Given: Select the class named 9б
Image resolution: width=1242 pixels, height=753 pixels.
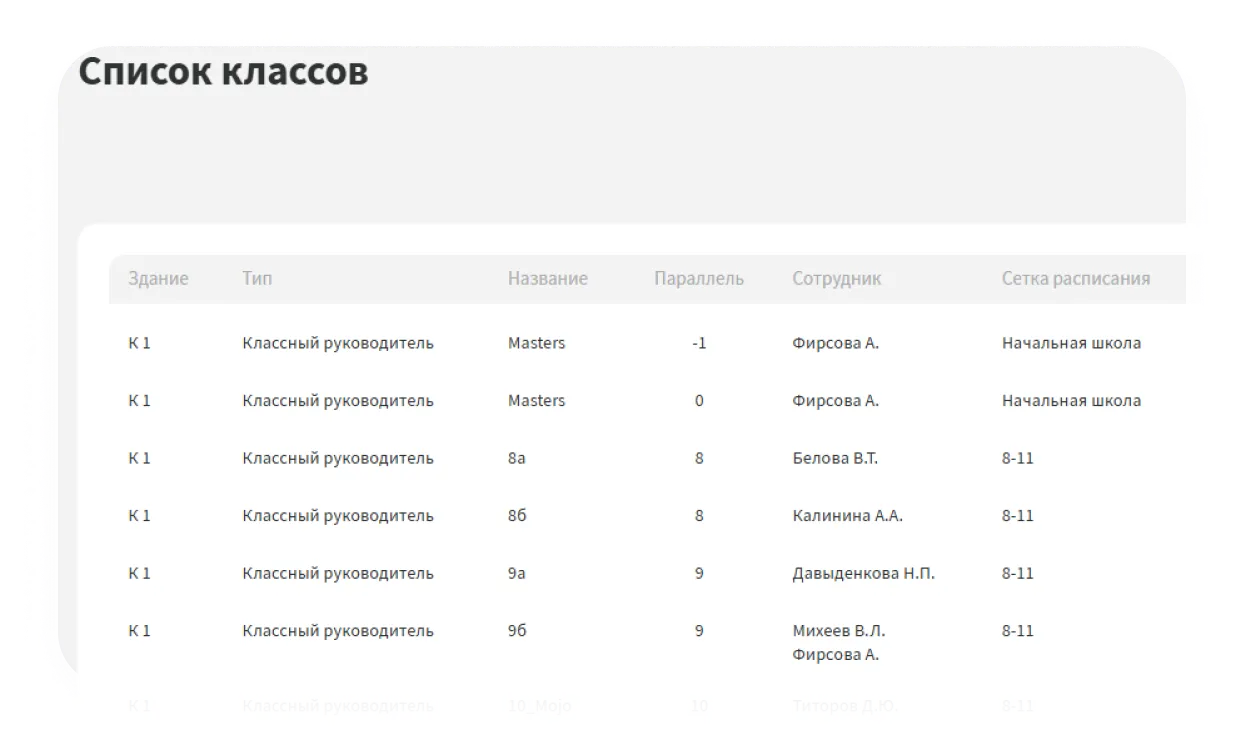Looking at the screenshot, I should coord(518,631).
